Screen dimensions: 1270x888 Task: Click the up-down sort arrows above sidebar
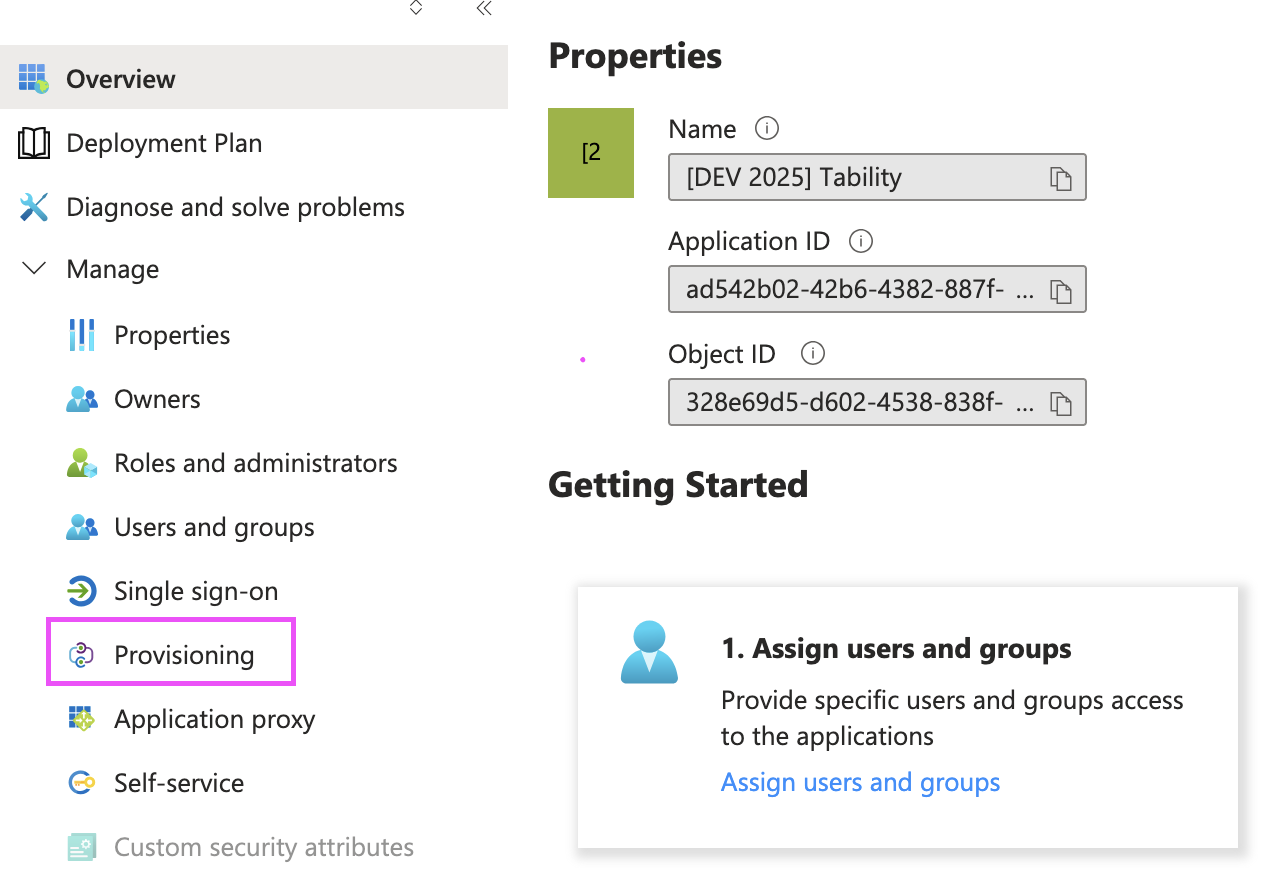point(416,8)
